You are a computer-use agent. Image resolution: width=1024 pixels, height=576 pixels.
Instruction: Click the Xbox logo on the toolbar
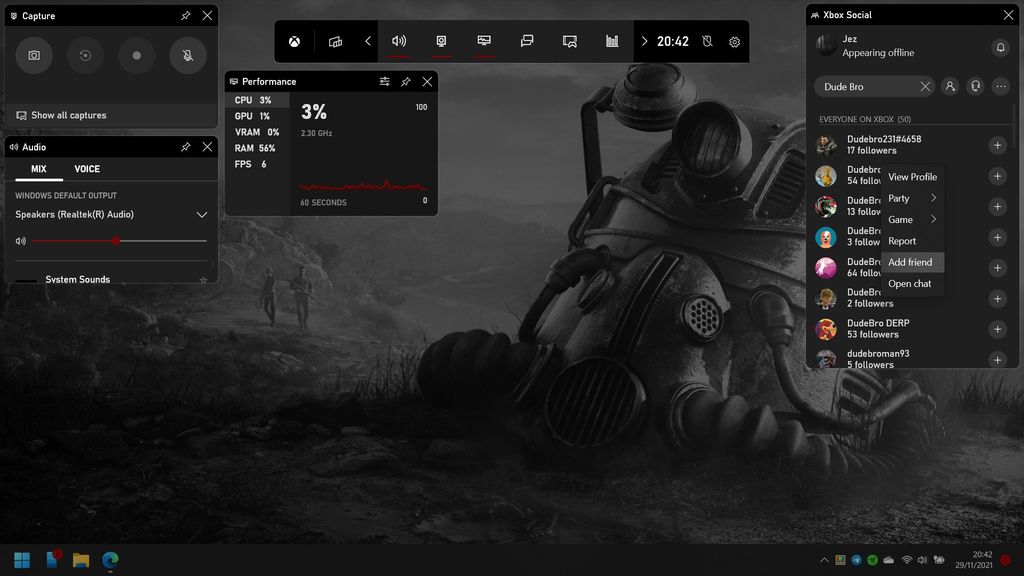294,41
